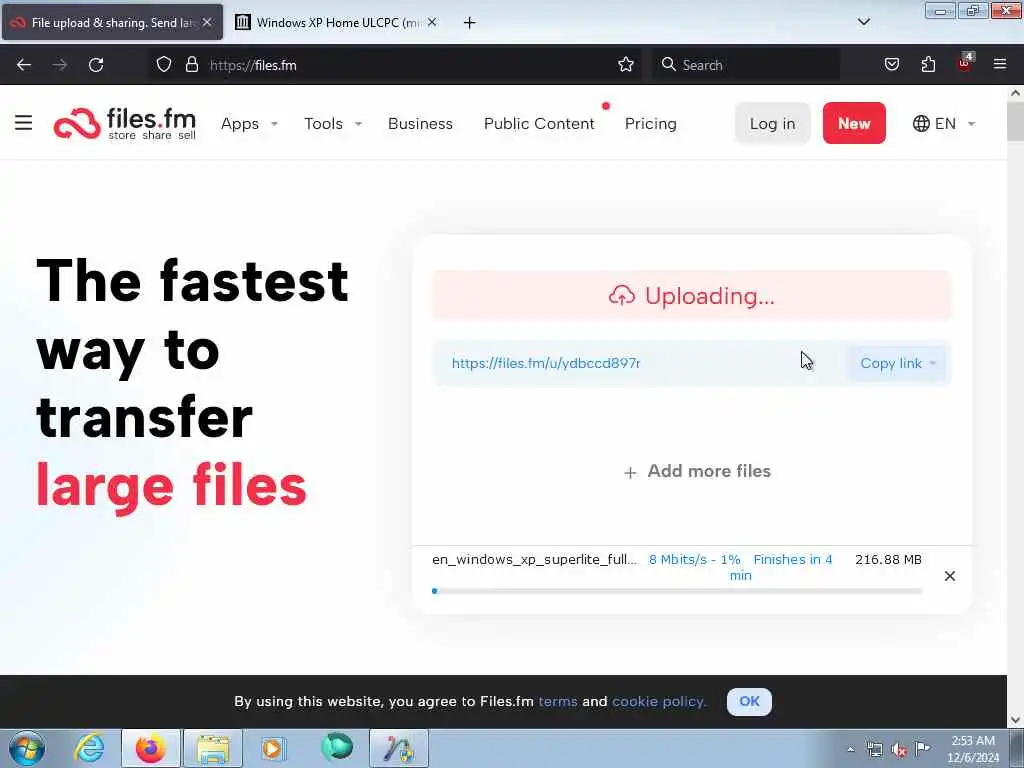Switch to the Windows XP Home ULCPC tab
1024x768 pixels.
[336, 22]
